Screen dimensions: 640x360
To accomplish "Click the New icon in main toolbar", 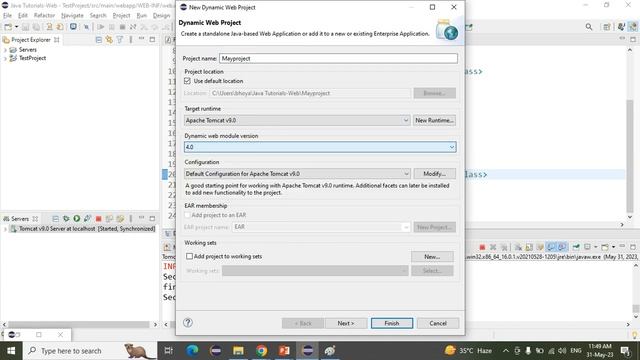I will click(8, 27).
